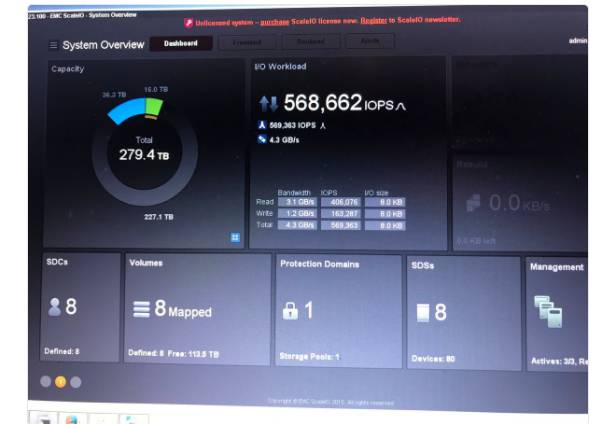The width and height of the screenshot is (606, 424).
Task: Click the Volumes stacked bars icon
Action: point(141,309)
